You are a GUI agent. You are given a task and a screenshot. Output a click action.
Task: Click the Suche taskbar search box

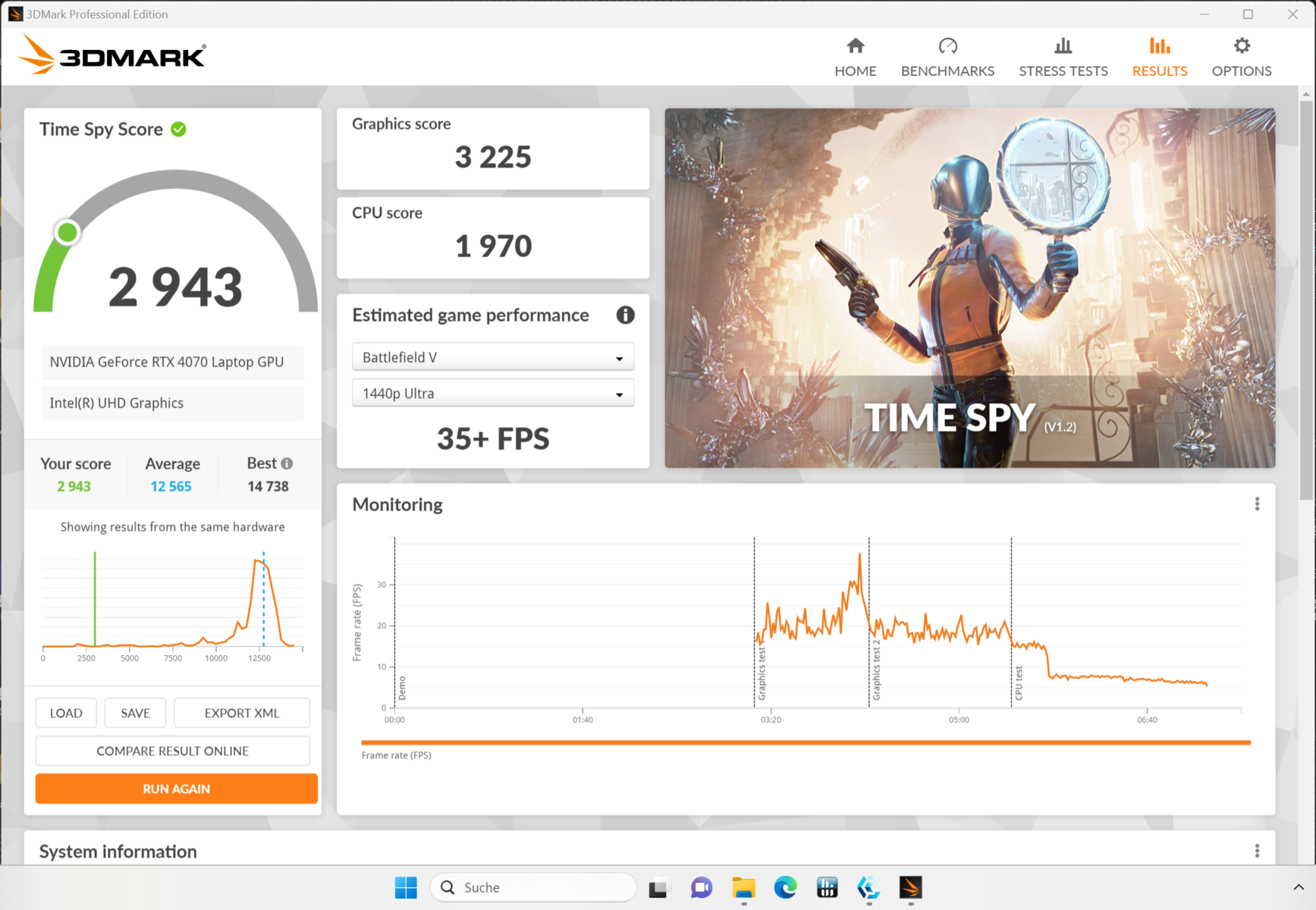pos(533,887)
